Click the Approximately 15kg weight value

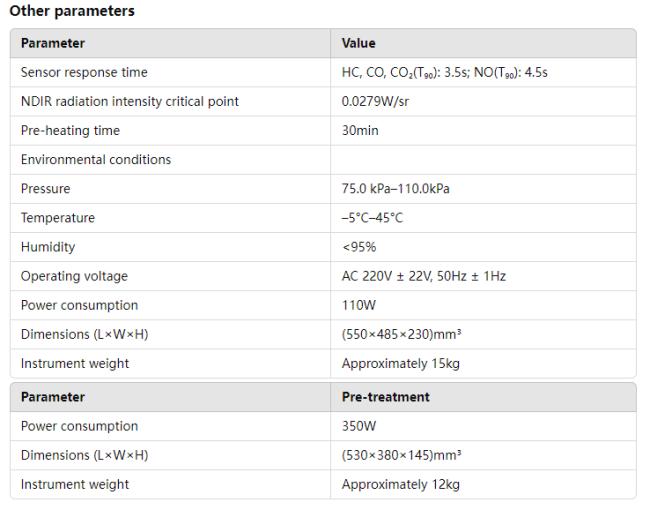coord(400,364)
